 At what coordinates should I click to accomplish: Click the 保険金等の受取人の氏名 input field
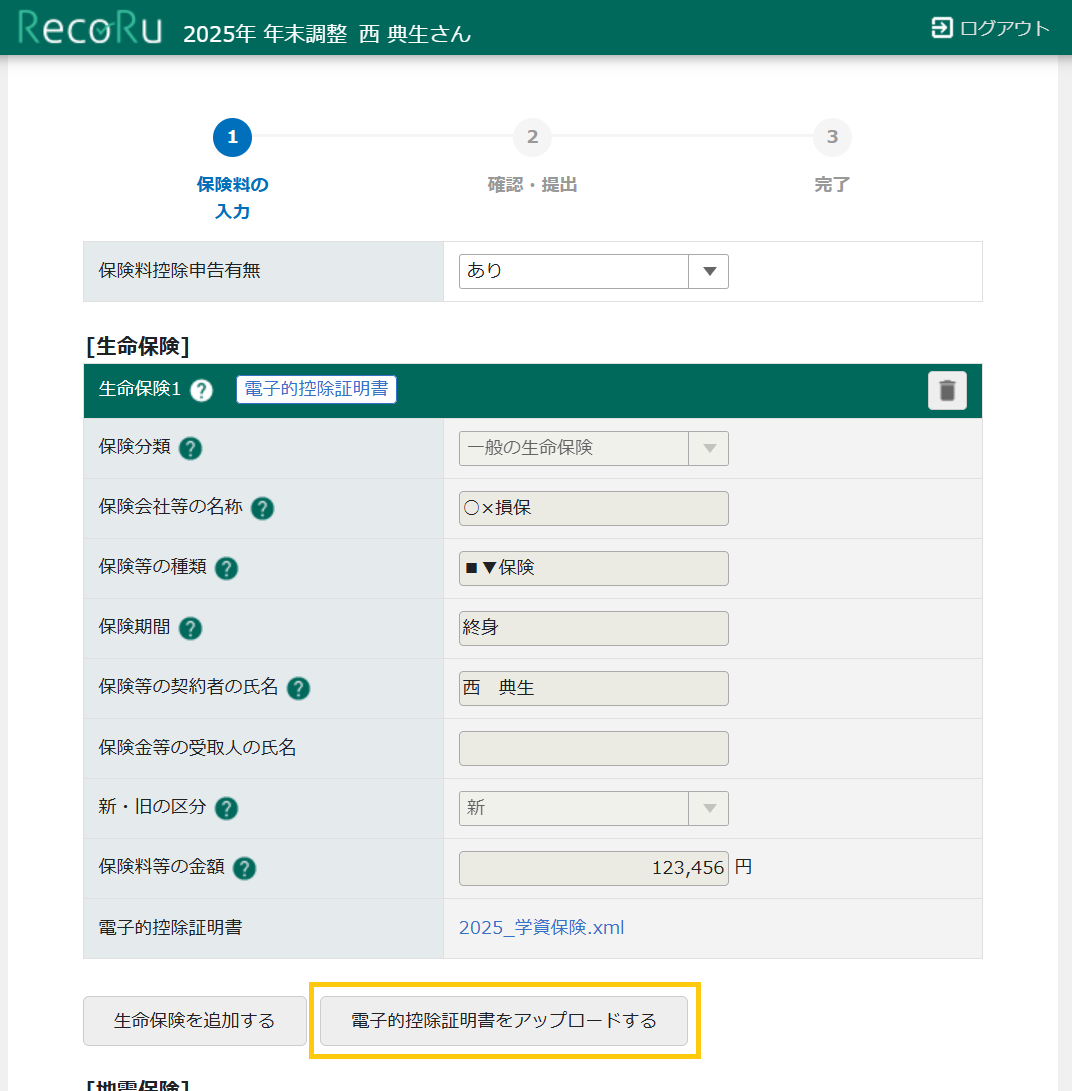point(593,748)
